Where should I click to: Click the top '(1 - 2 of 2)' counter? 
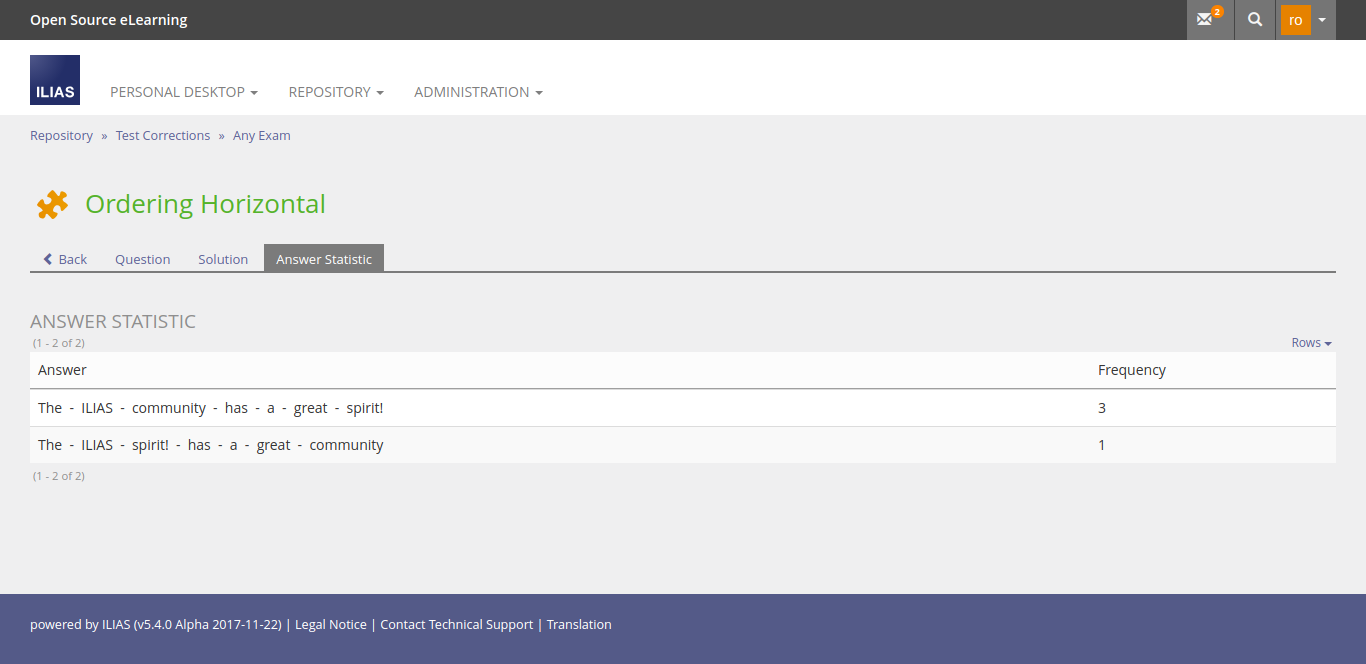click(59, 343)
